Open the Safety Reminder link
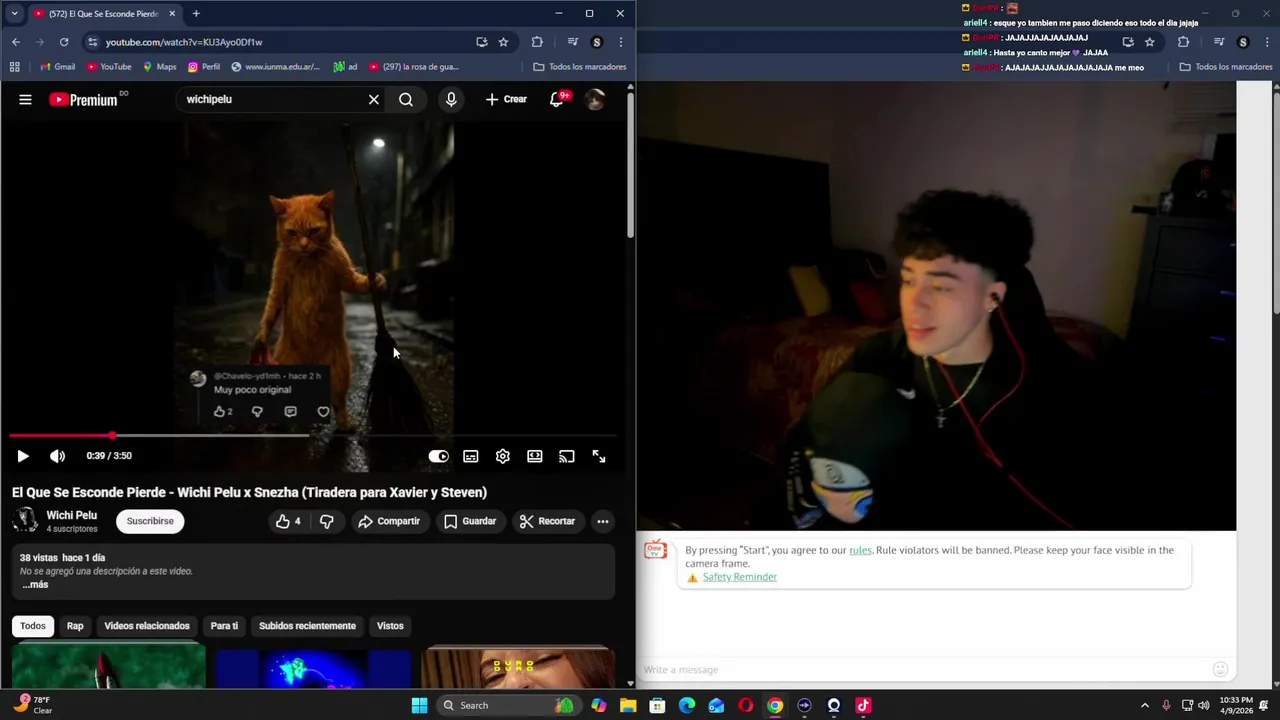 [739, 577]
